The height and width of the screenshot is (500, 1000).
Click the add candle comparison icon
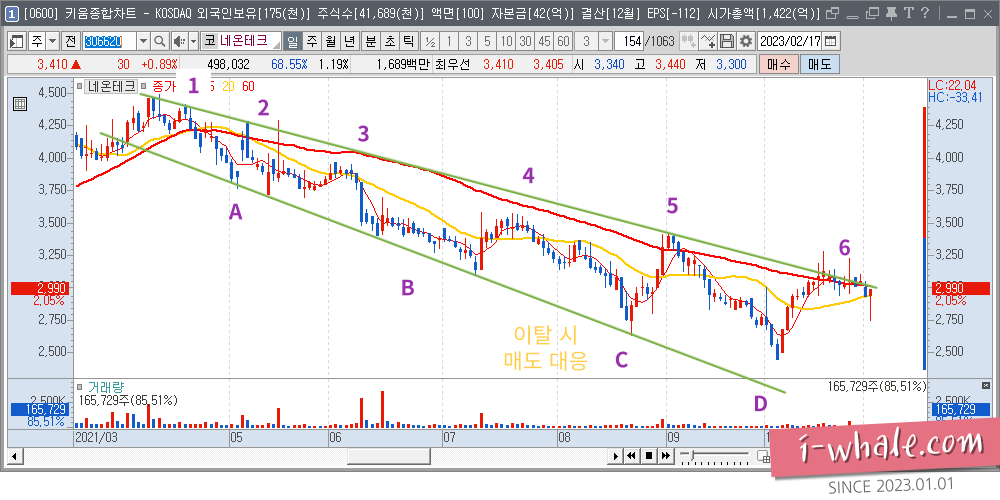688,41
